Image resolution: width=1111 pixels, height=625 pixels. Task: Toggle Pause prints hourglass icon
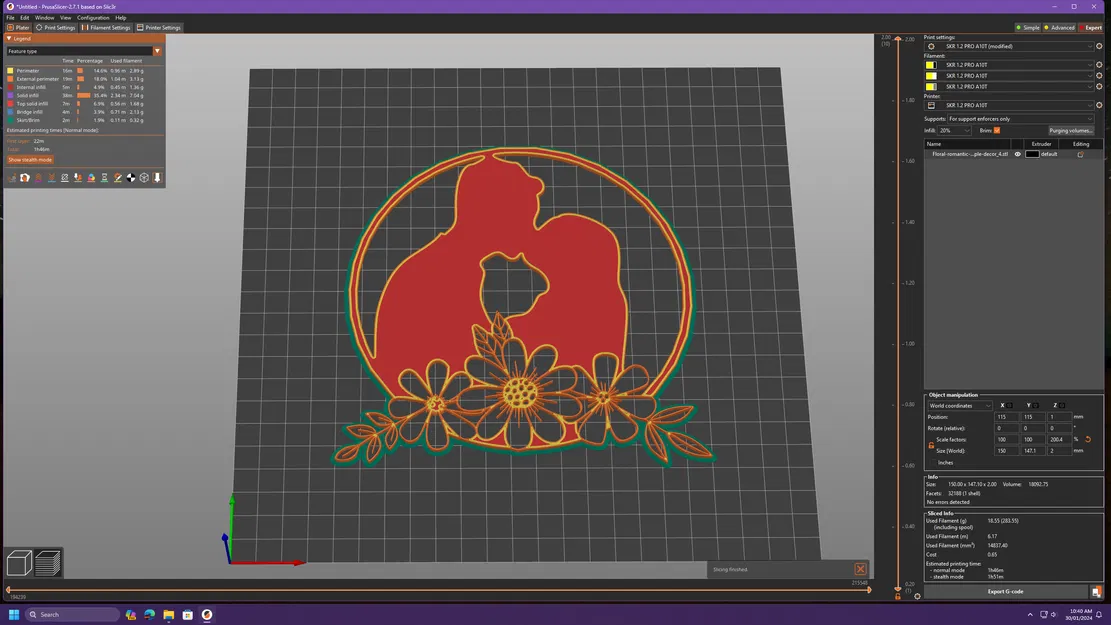104,178
